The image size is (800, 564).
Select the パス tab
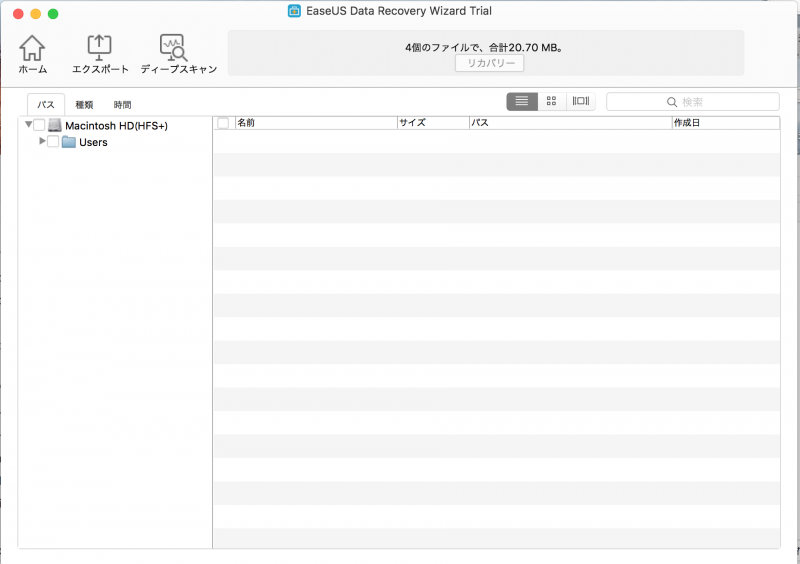pyautogui.click(x=46, y=105)
